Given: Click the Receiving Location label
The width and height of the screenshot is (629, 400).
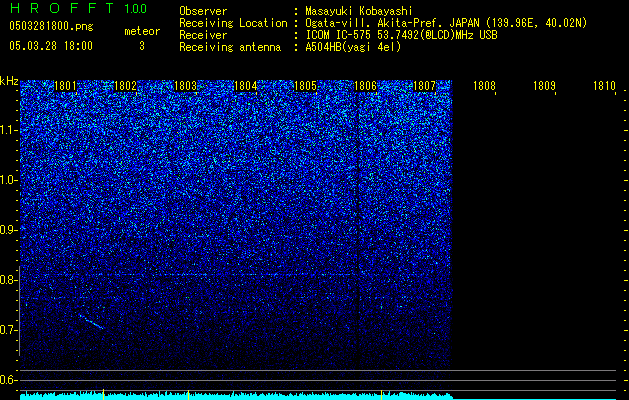Looking at the screenshot, I should click(x=233, y=23).
